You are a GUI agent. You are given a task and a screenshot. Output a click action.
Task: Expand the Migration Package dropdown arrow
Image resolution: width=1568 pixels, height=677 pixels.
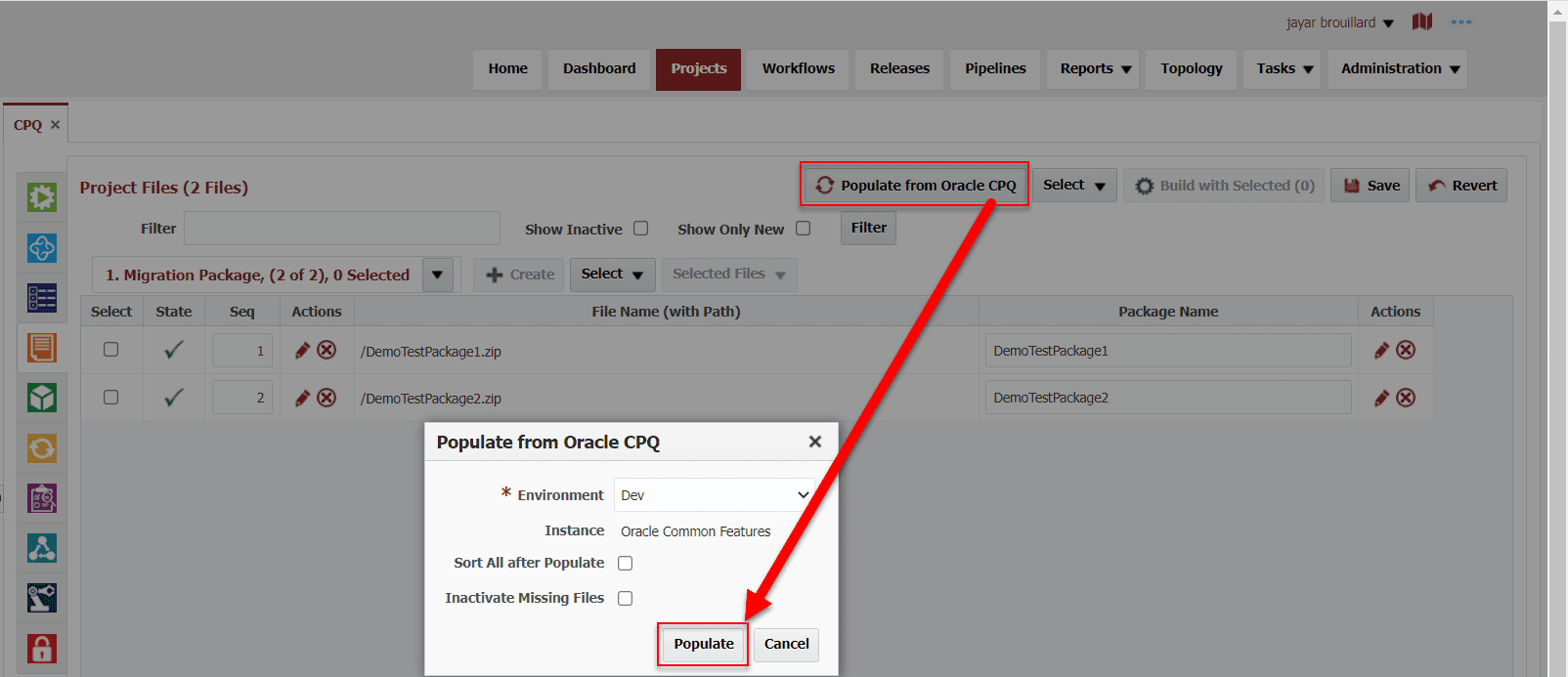point(438,275)
